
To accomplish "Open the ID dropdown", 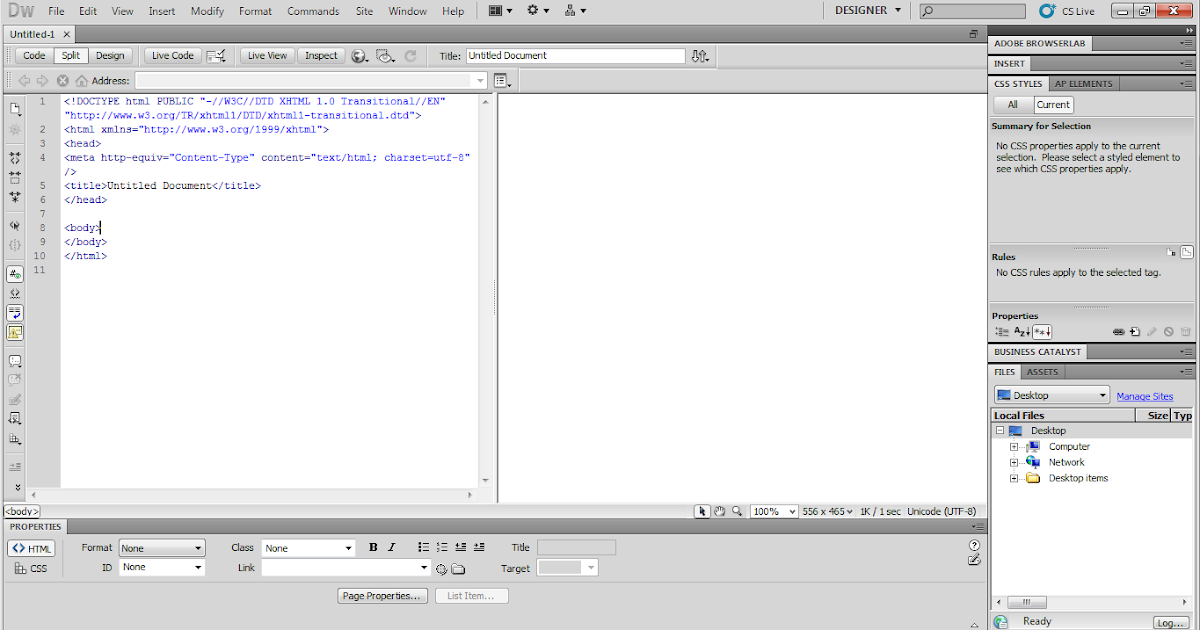I will (x=162, y=567).
